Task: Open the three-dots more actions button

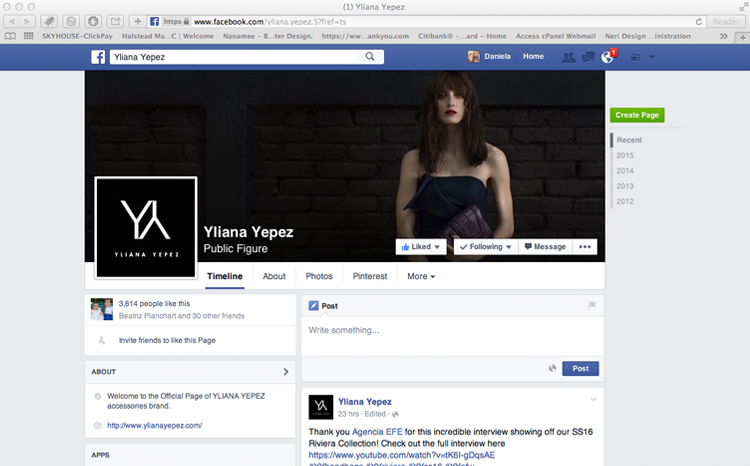Action: click(585, 247)
